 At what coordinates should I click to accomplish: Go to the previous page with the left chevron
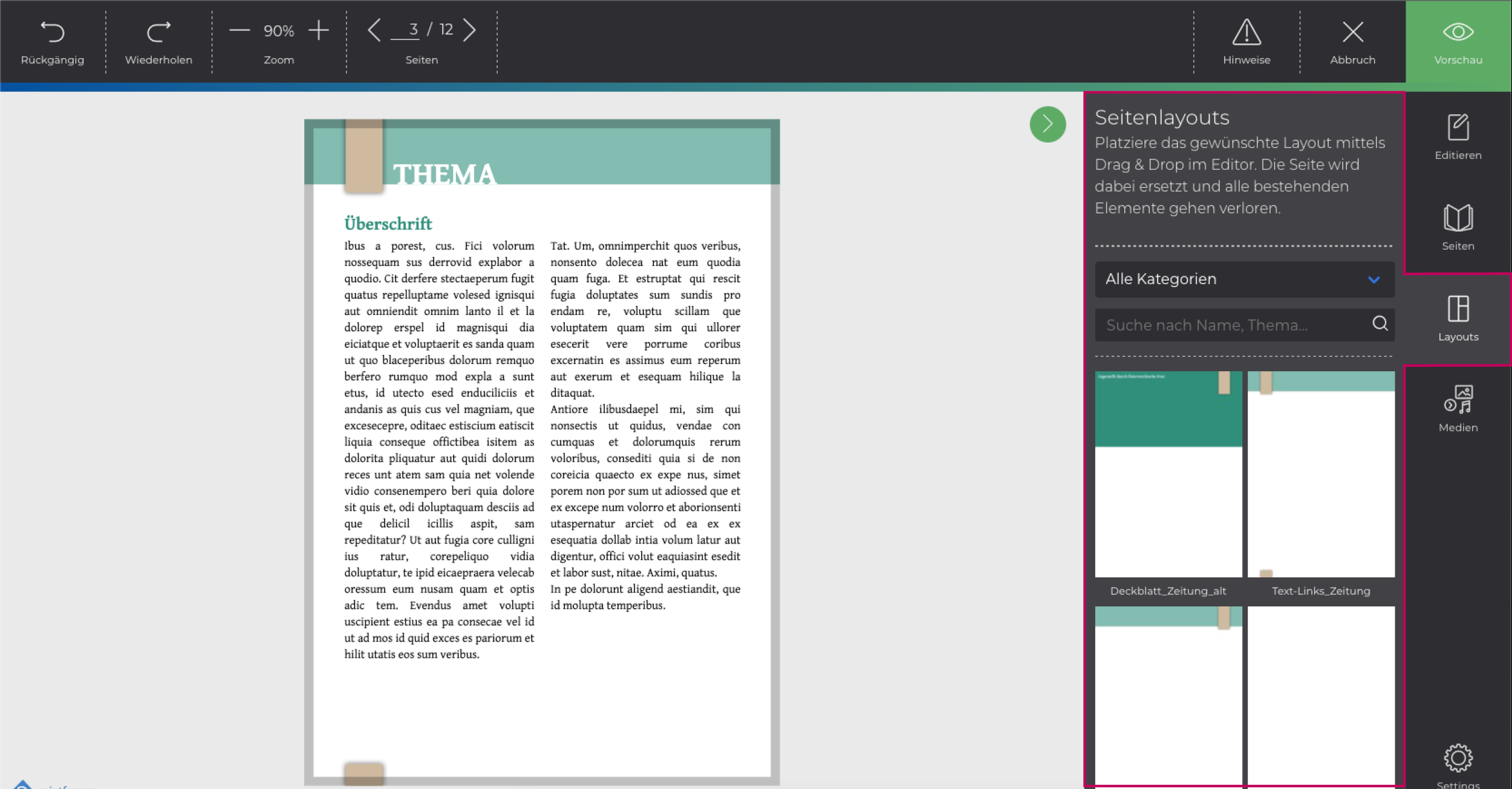(375, 30)
